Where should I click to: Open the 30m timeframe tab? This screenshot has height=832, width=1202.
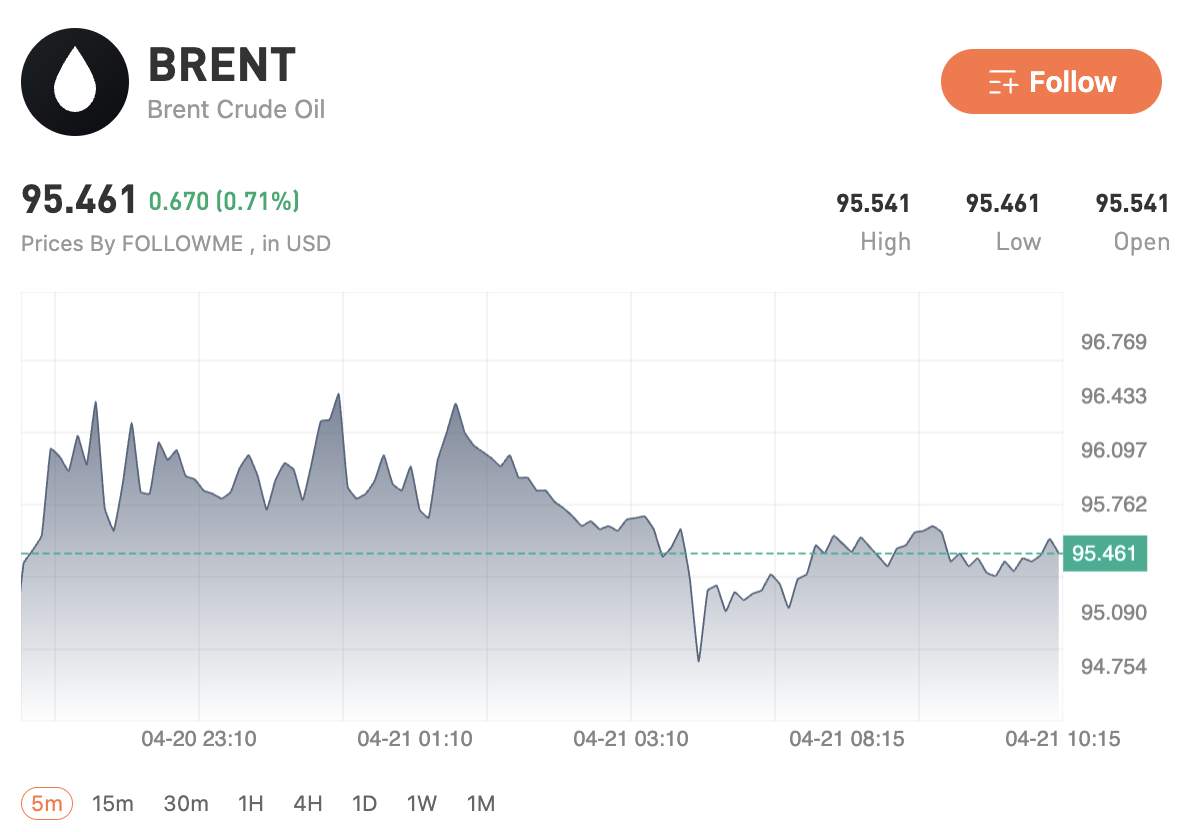(x=186, y=803)
